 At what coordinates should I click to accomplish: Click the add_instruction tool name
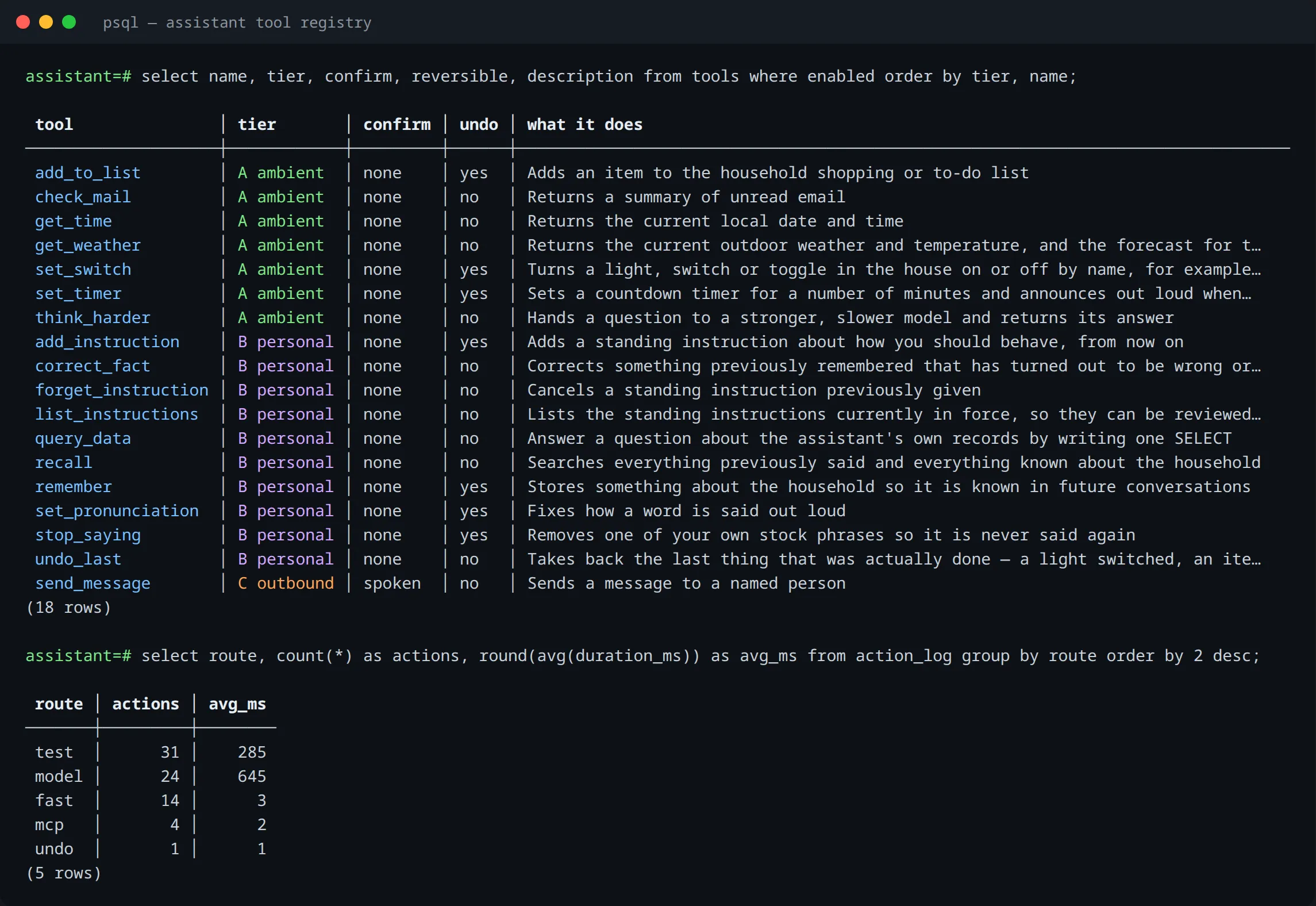click(x=107, y=342)
